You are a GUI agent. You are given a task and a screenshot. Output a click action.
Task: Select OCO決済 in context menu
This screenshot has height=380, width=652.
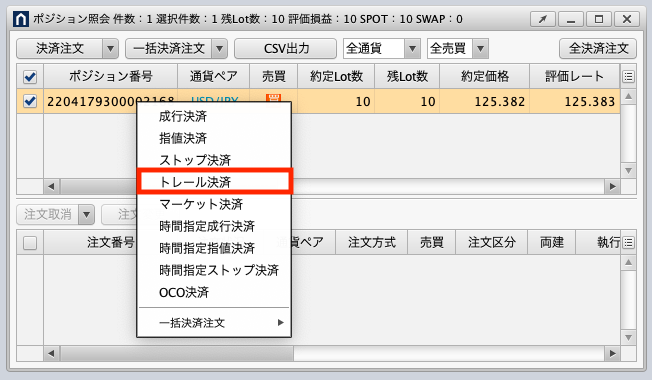pyautogui.click(x=214, y=292)
